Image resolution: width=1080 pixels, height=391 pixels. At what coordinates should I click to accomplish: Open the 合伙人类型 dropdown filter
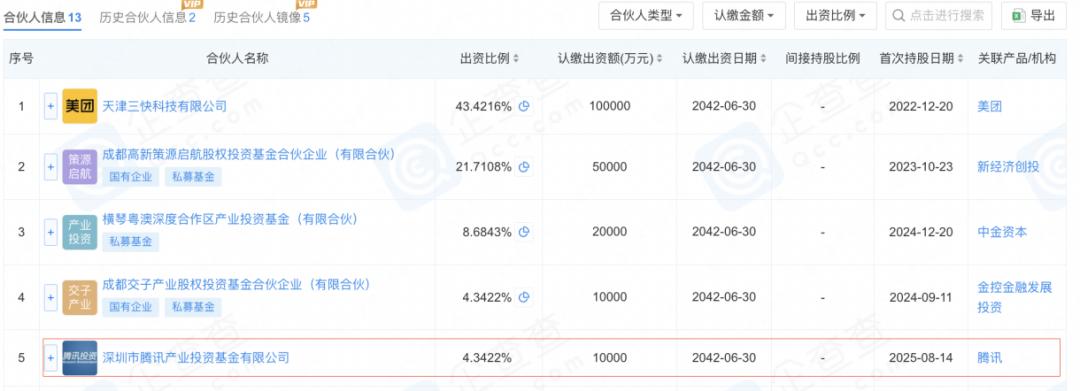(x=646, y=16)
